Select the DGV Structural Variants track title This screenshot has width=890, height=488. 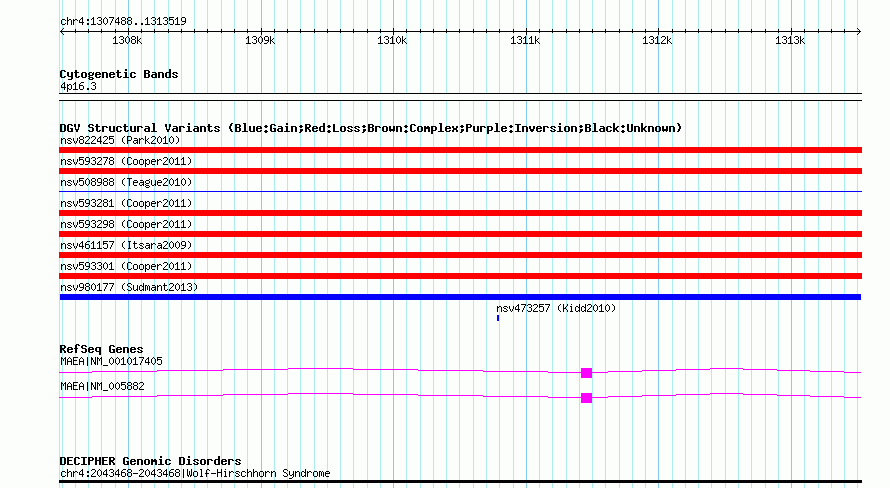pos(371,128)
